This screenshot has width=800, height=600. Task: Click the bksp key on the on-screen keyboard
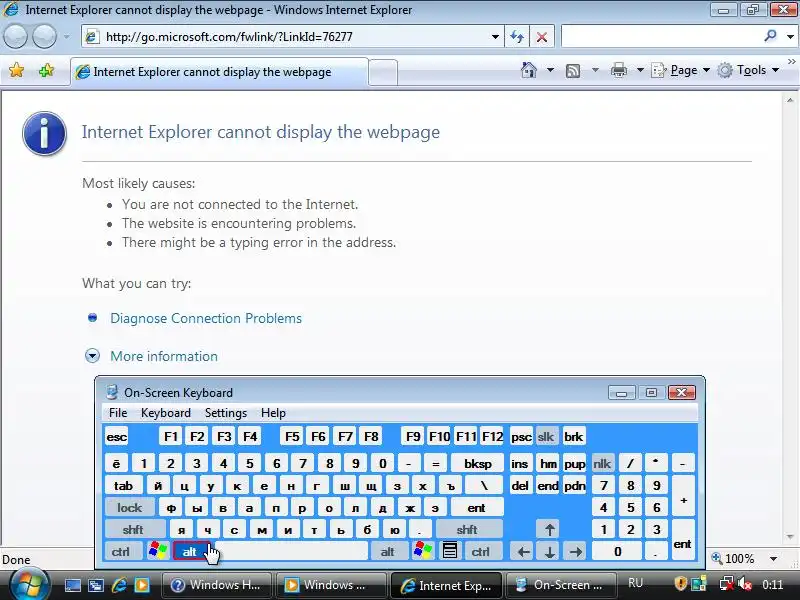(478, 464)
